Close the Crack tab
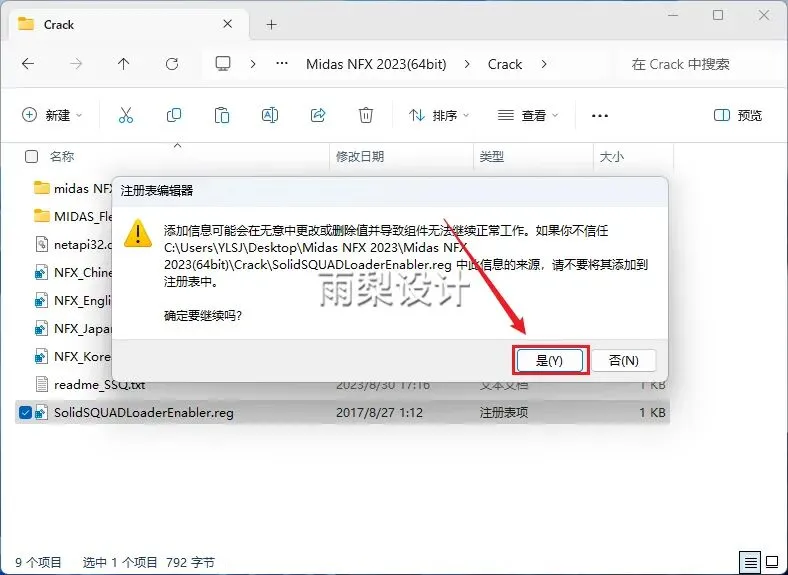The height and width of the screenshot is (575, 788). point(227,24)
